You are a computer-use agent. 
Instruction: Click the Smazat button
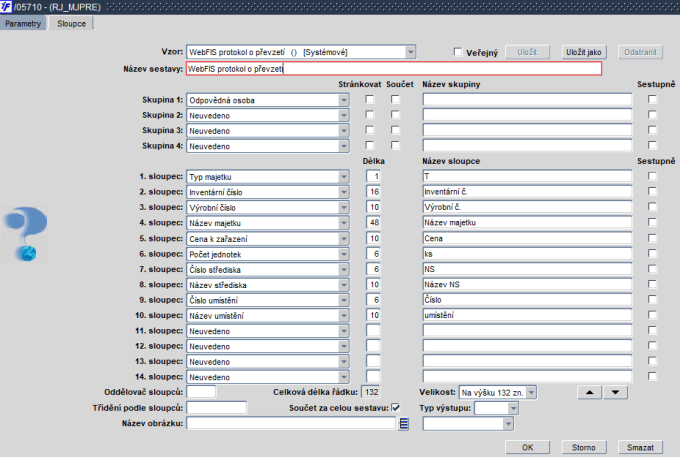coord(639,446)
